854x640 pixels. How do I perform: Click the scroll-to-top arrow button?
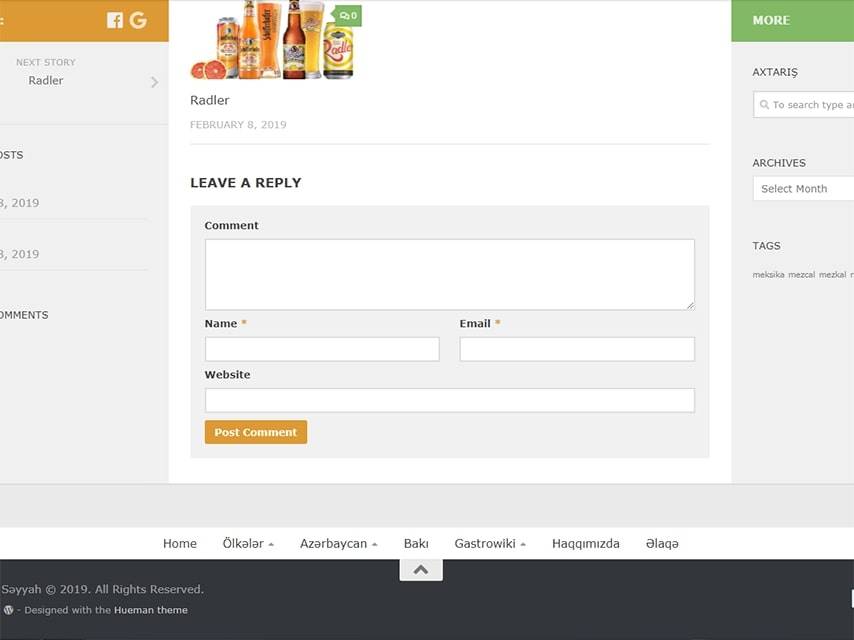[421, 569]
